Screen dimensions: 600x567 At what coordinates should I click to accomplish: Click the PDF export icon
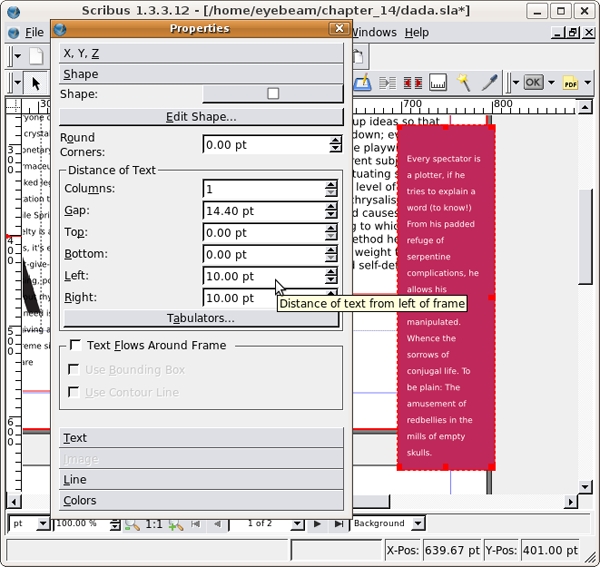[x=572, y=83]
